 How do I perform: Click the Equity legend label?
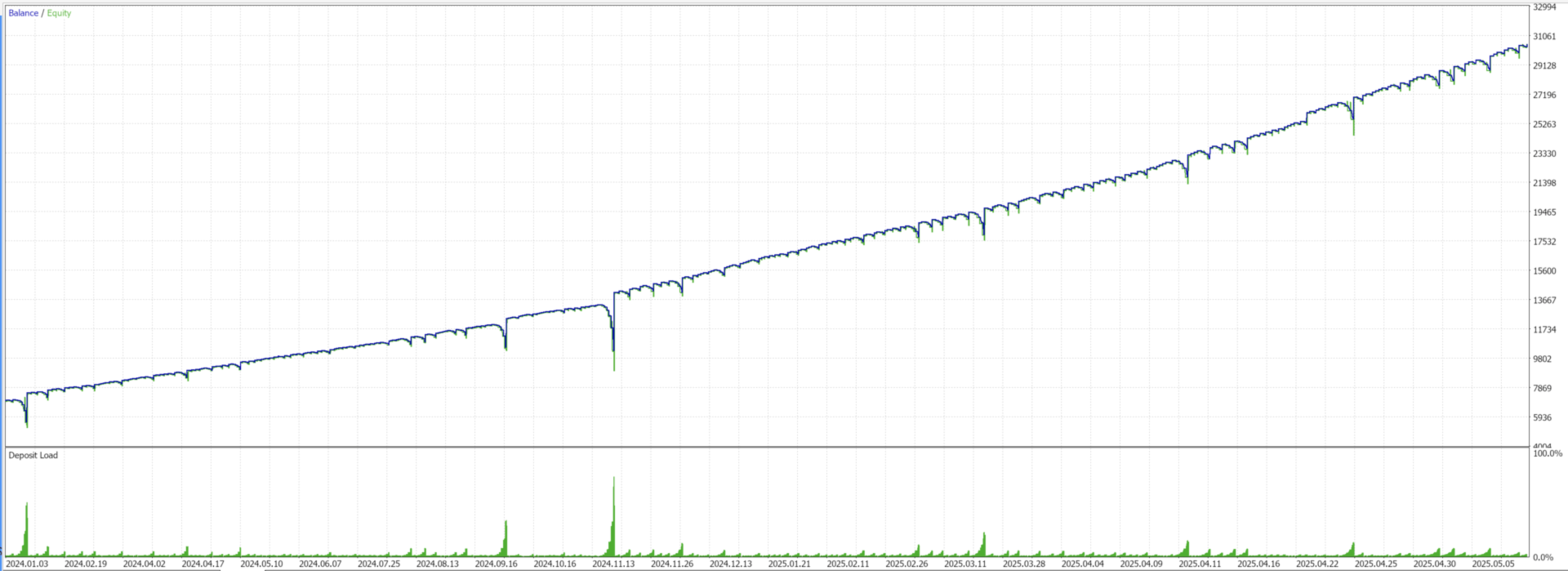pos(59,13)
